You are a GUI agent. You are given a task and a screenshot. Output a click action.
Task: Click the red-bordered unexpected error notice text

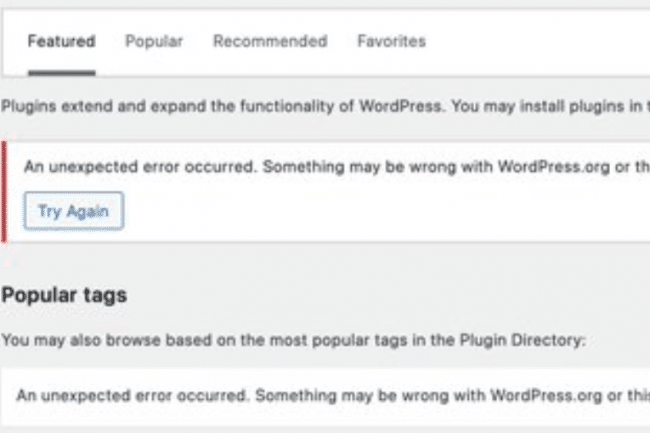337,167
